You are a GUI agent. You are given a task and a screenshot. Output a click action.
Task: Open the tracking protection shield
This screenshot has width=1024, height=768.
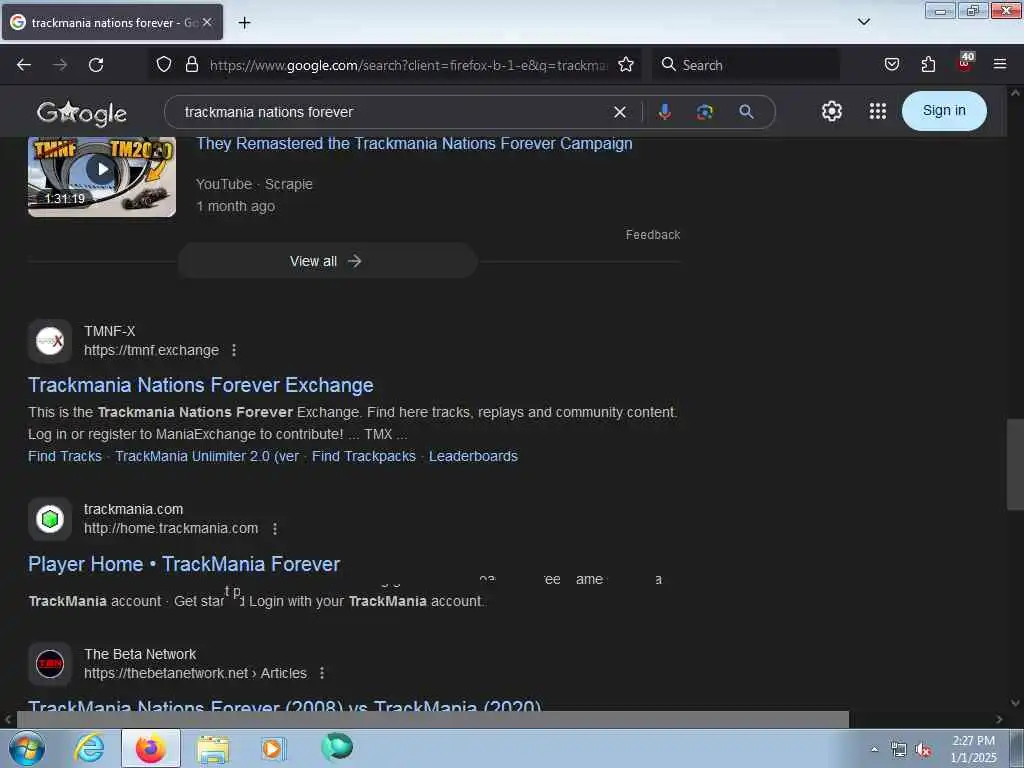(x=164, y=65)
